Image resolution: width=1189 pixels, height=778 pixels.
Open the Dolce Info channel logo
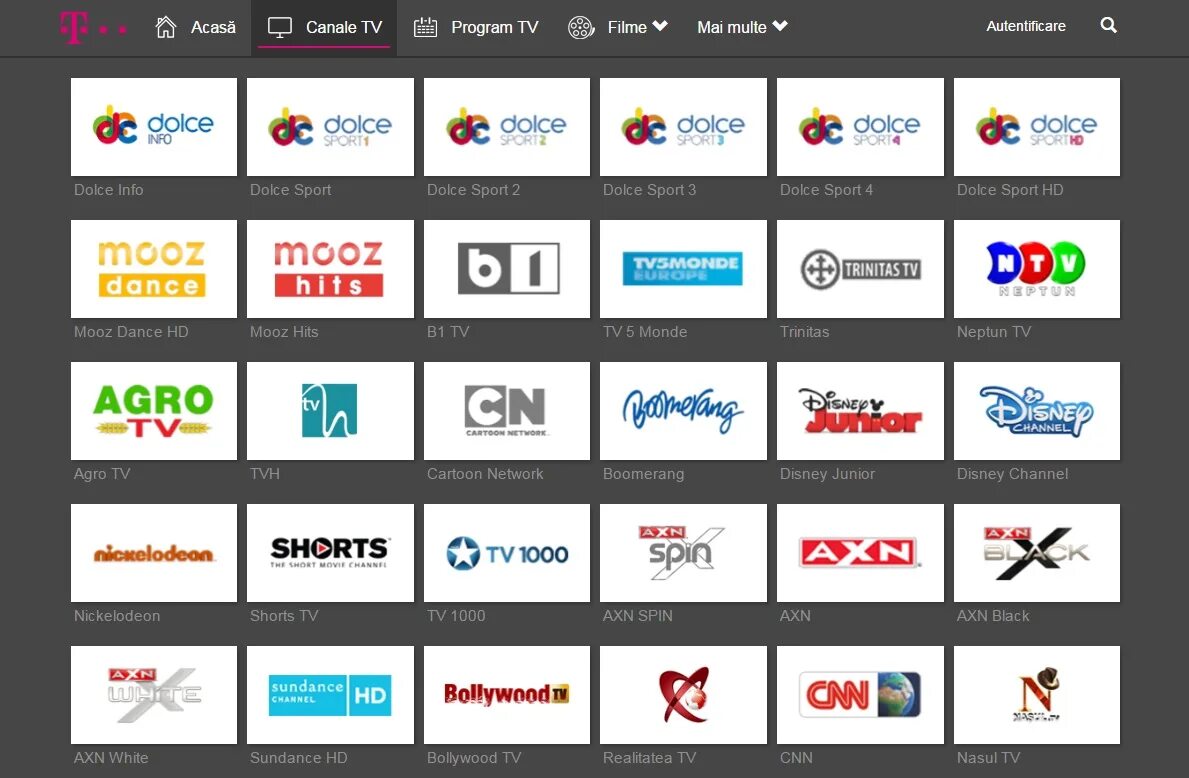[x=154, y=127]
